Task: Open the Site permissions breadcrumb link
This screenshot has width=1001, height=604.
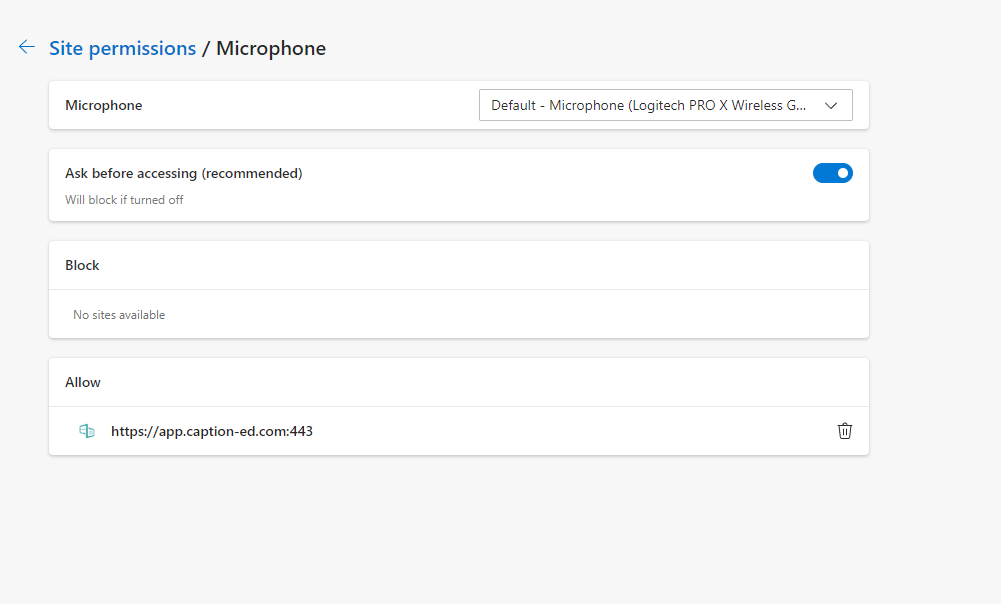Action: click(x=122, y=47)
